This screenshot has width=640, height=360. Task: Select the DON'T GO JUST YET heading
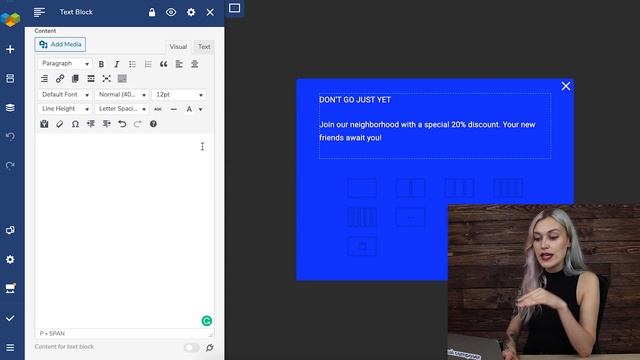click(355, 100)
